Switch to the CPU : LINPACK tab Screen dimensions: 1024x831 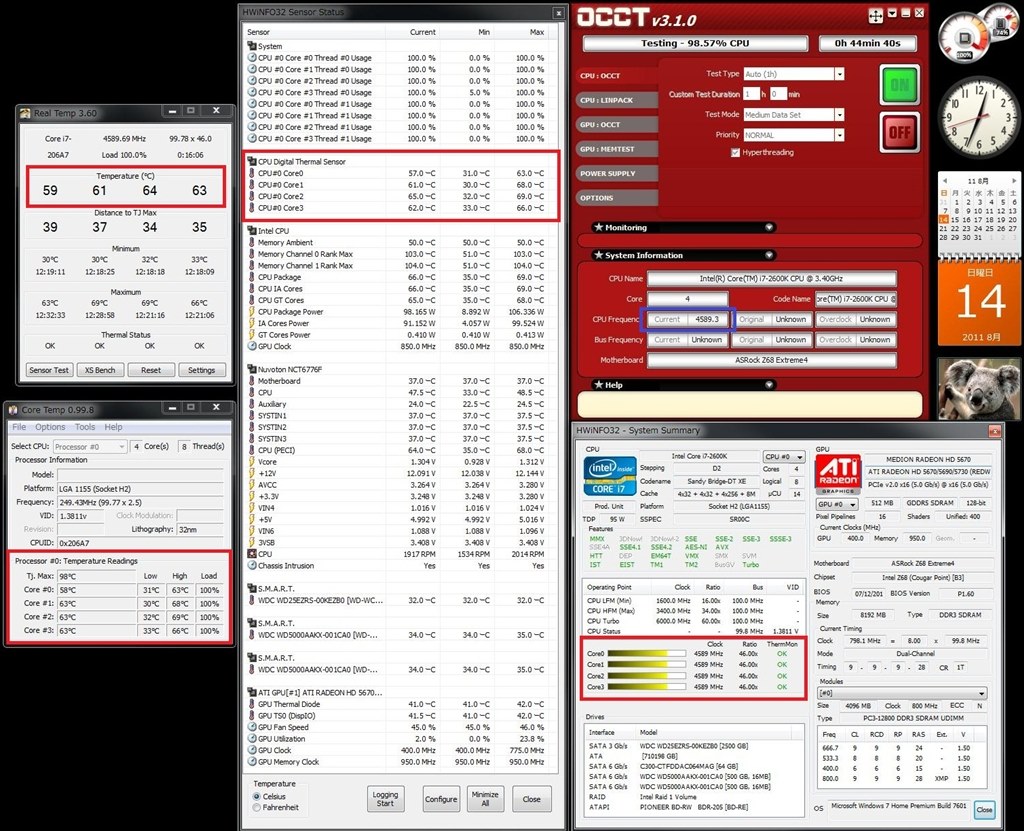tap(616, 101)
